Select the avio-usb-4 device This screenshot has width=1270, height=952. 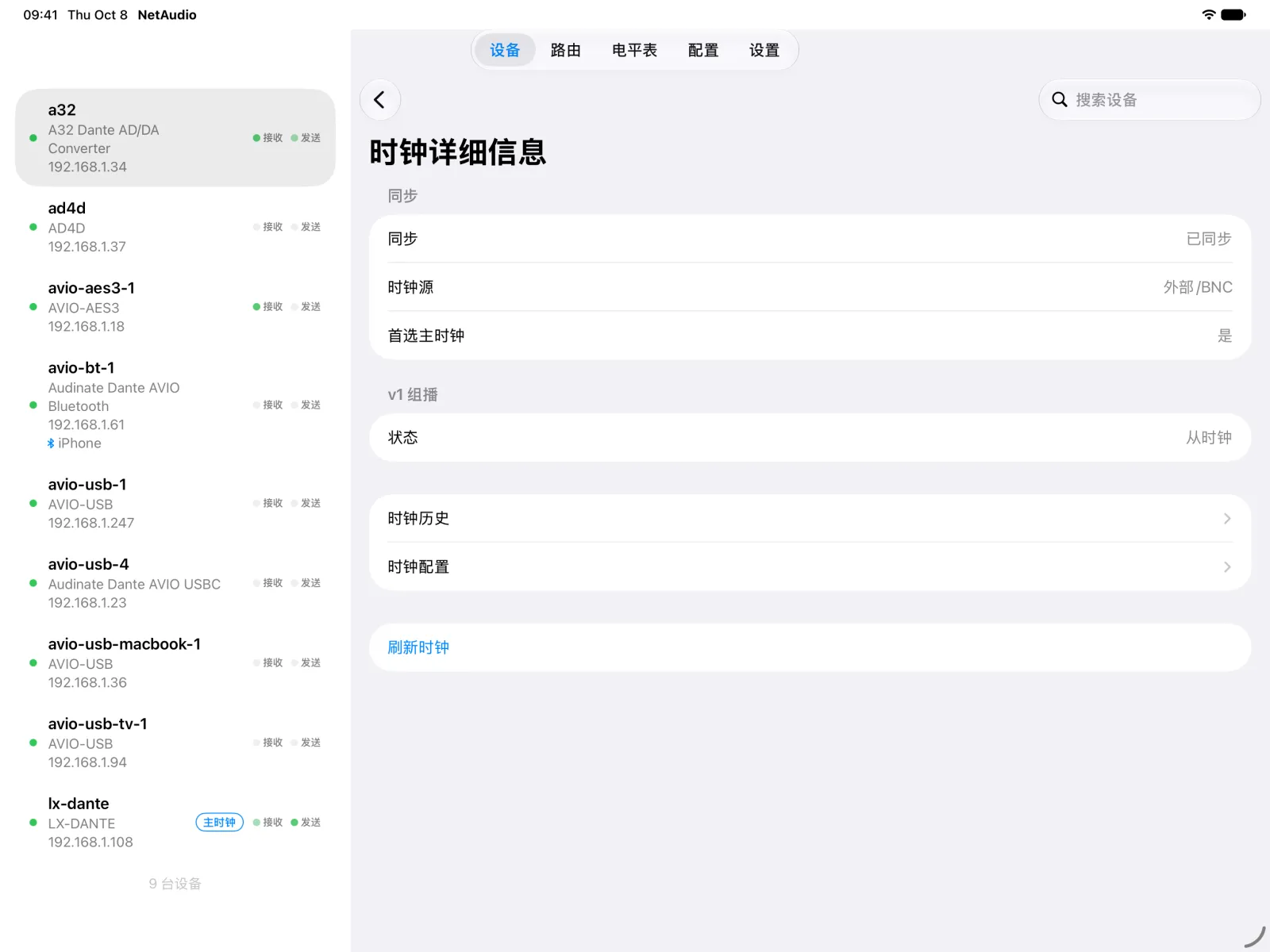[x=175, y=583]
